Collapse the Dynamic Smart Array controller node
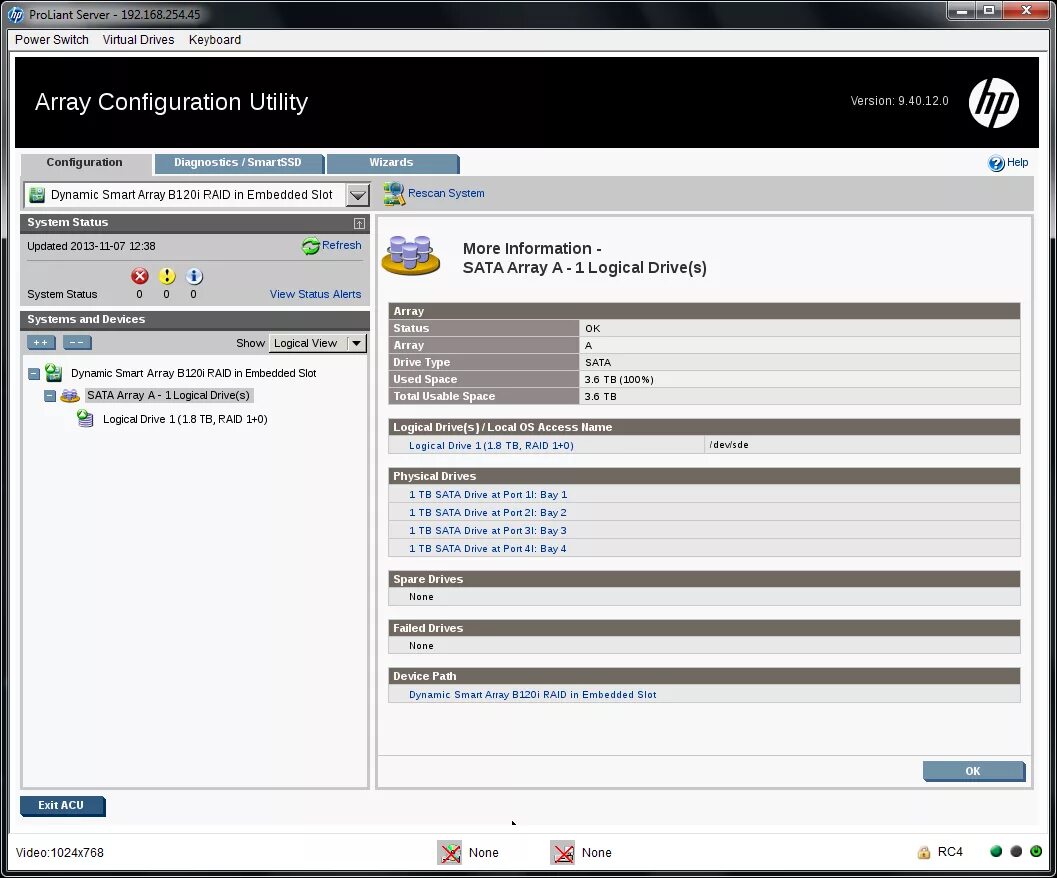The image size is (1057, 878). (34, 373)
